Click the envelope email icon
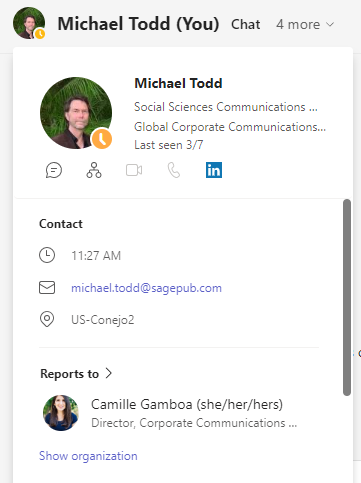Image resolution: width=361 pixels, height=483 pixels. coord(47,288)
